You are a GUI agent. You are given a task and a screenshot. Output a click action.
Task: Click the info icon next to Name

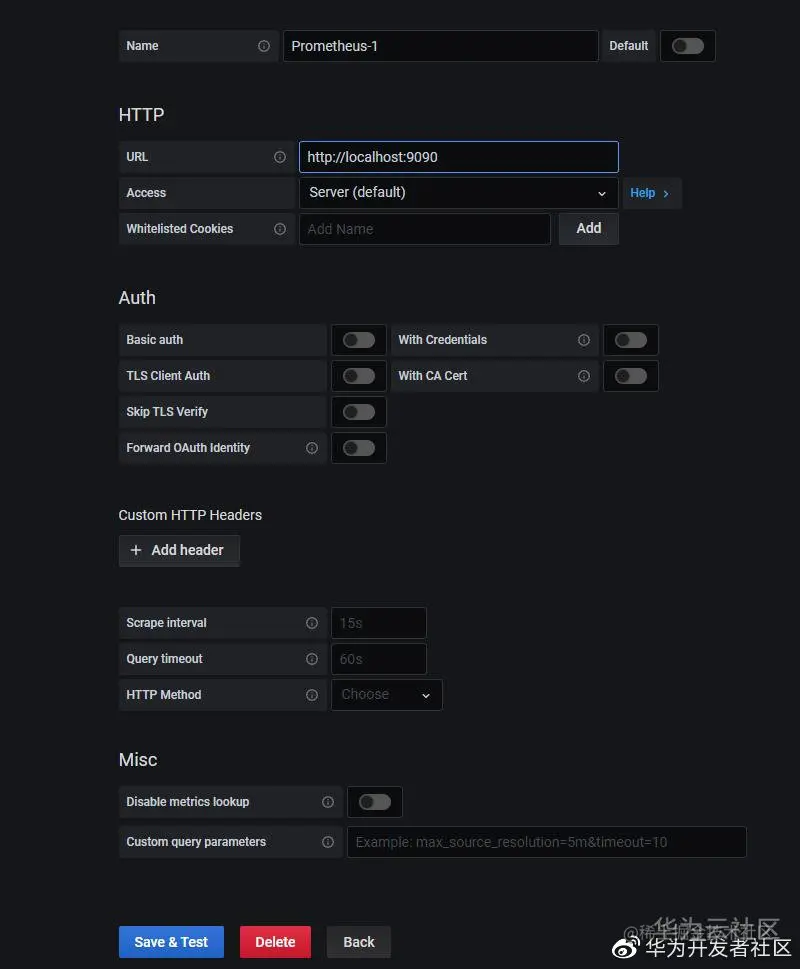click(264, 46)
